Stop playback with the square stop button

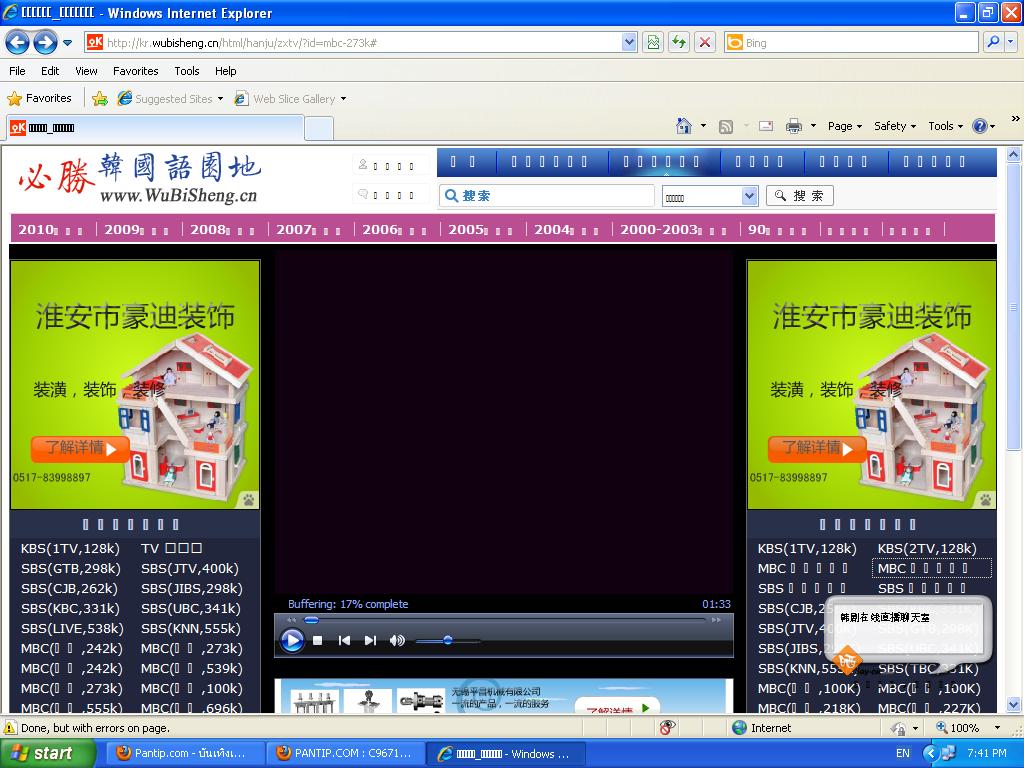(317, 641)
